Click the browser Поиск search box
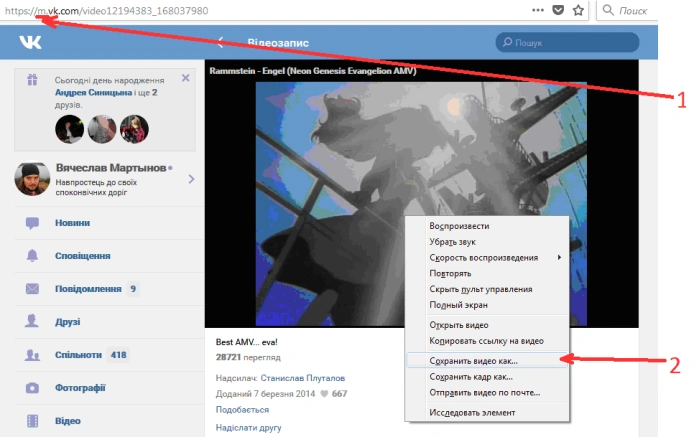Image resolution: width=699 pixels, height=437 pixels. pos(626,10)
